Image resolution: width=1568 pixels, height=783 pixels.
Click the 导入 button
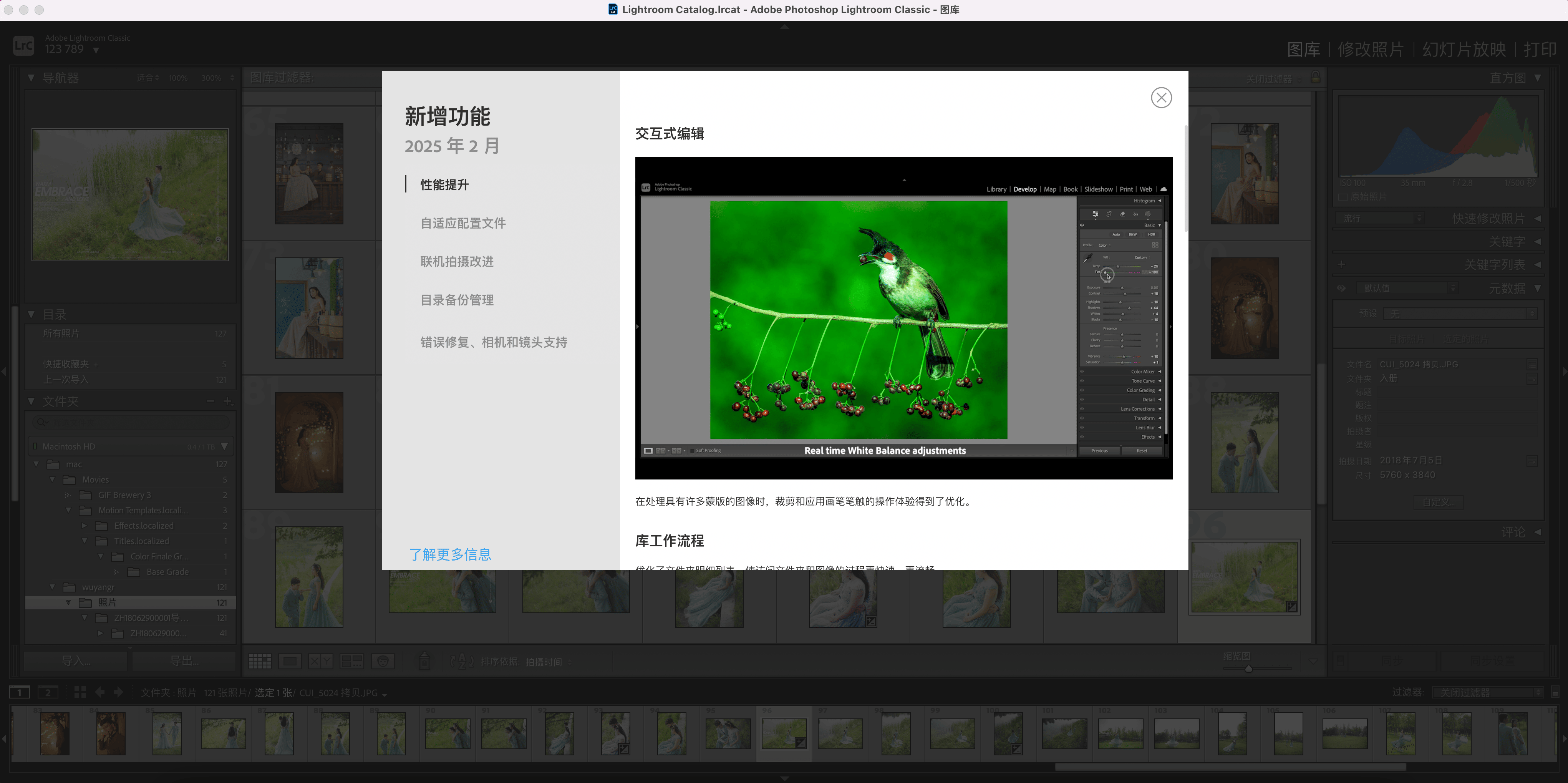click(x=76, y=660)
